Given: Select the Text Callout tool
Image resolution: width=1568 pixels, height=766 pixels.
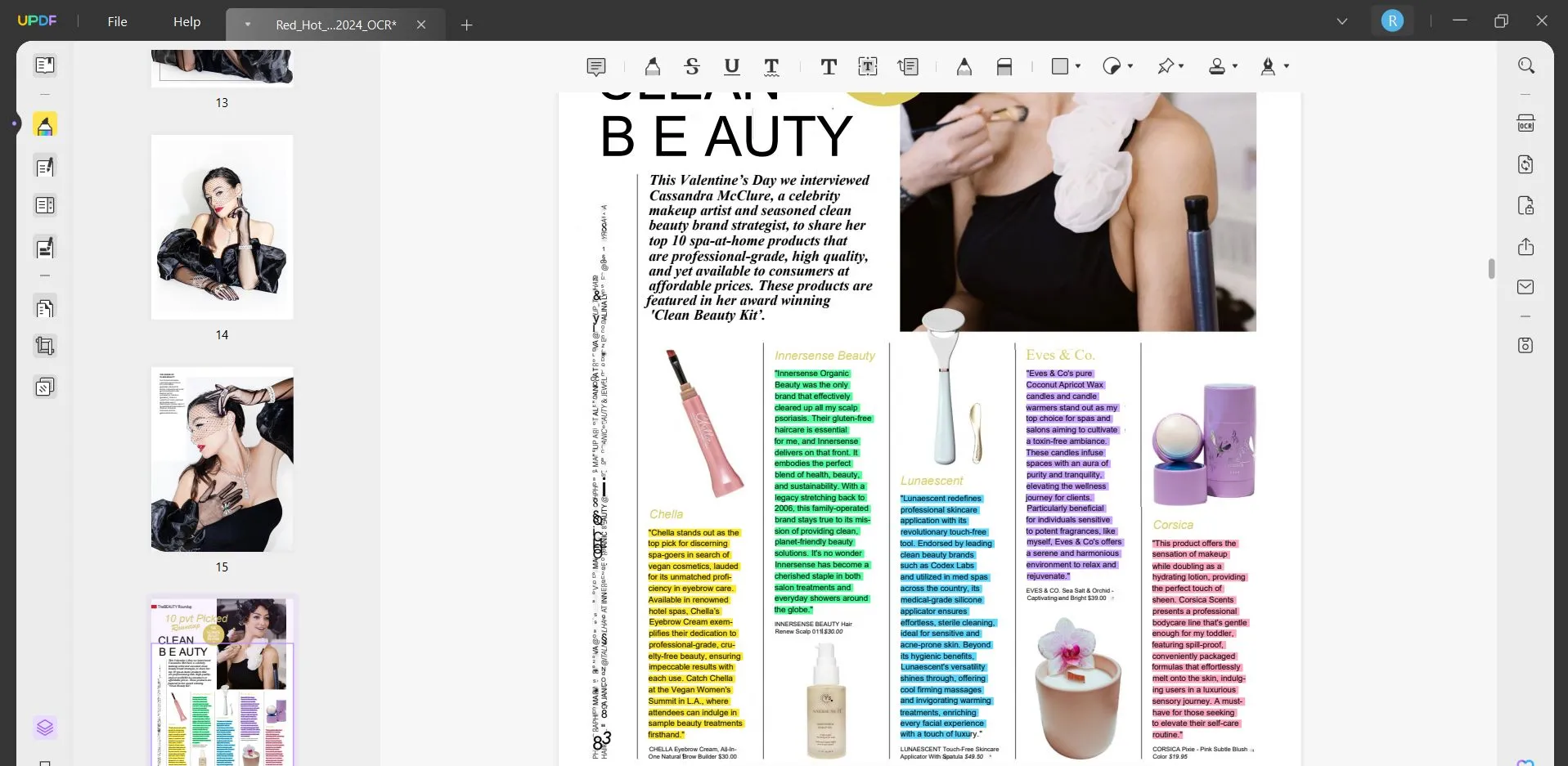Looking at the screenshot, I should [x=908, y=67].
